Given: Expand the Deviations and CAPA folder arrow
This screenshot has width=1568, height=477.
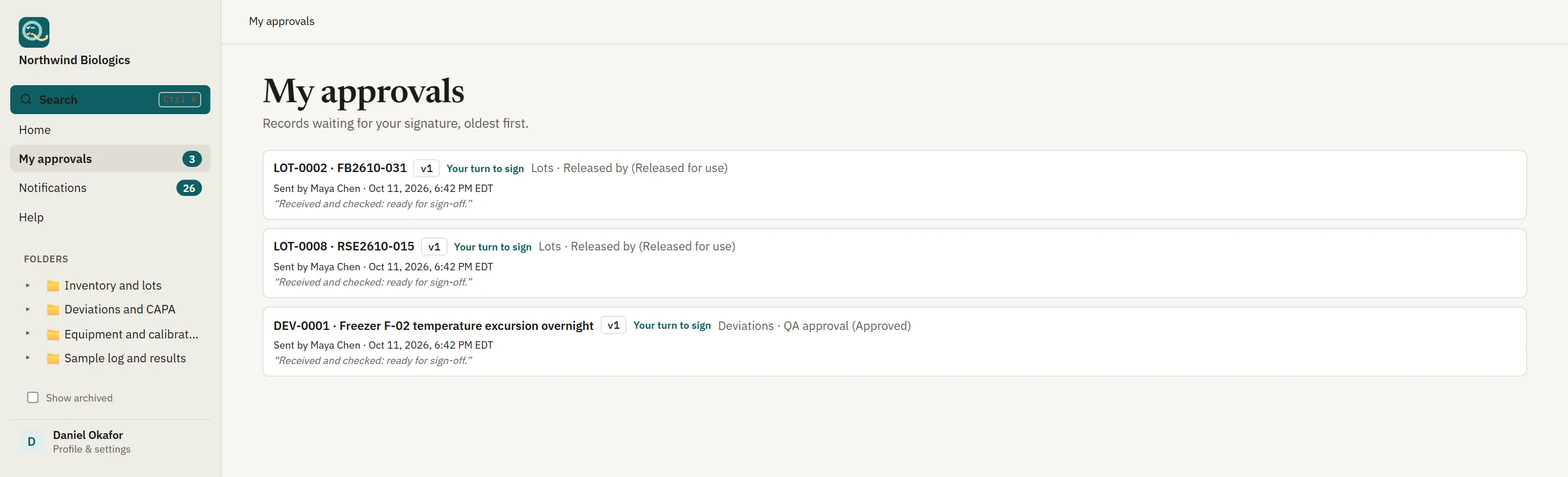Looking at the screenshot, I should [27, 309].
